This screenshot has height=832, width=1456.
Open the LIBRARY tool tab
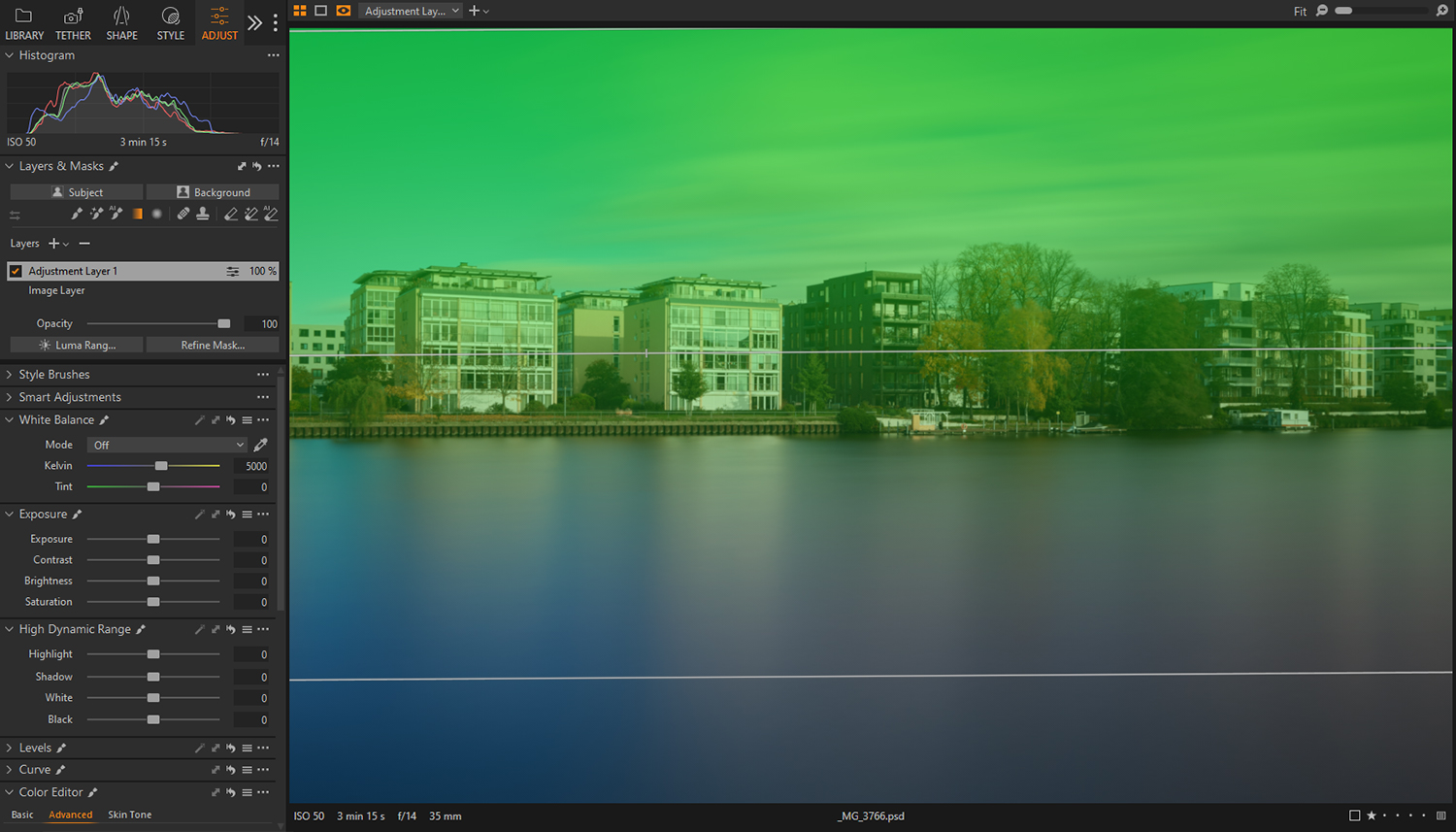(24, 22)
